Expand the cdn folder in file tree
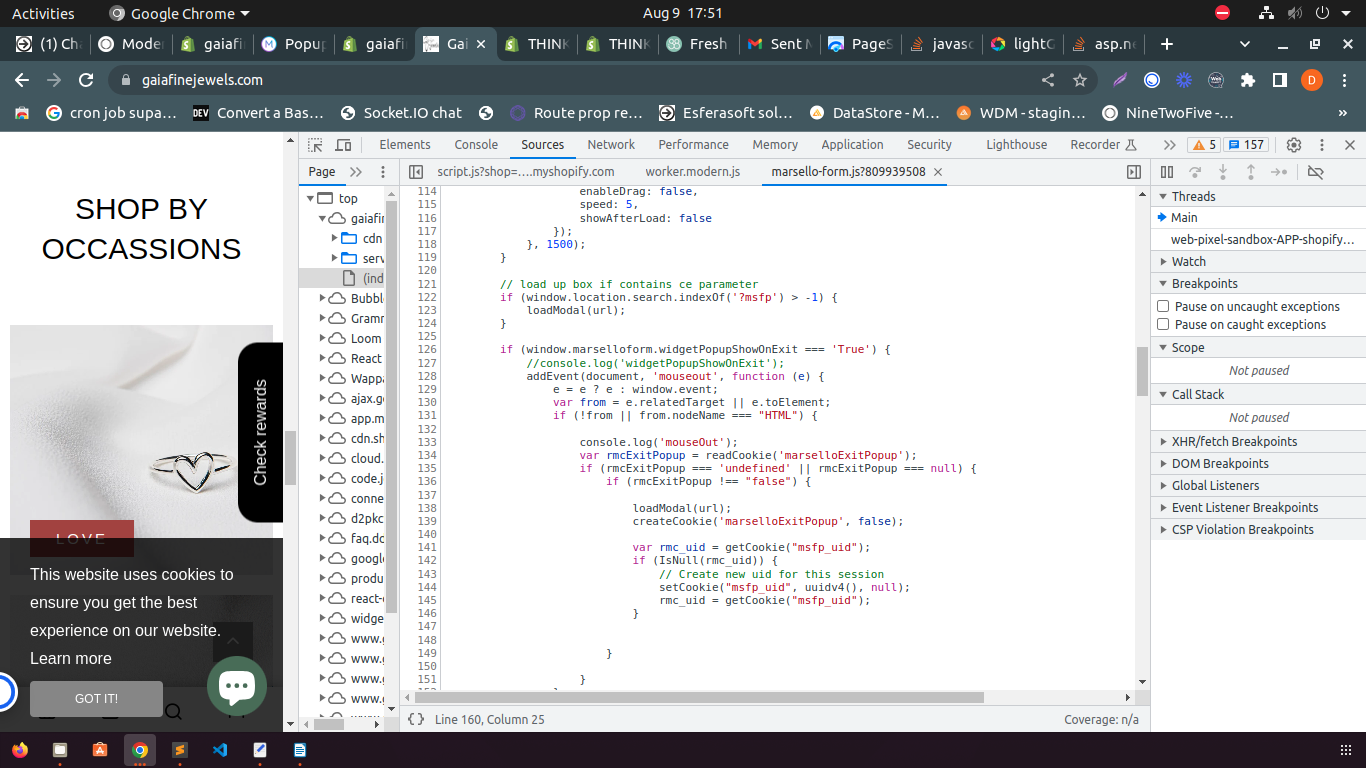 (335, 238)
